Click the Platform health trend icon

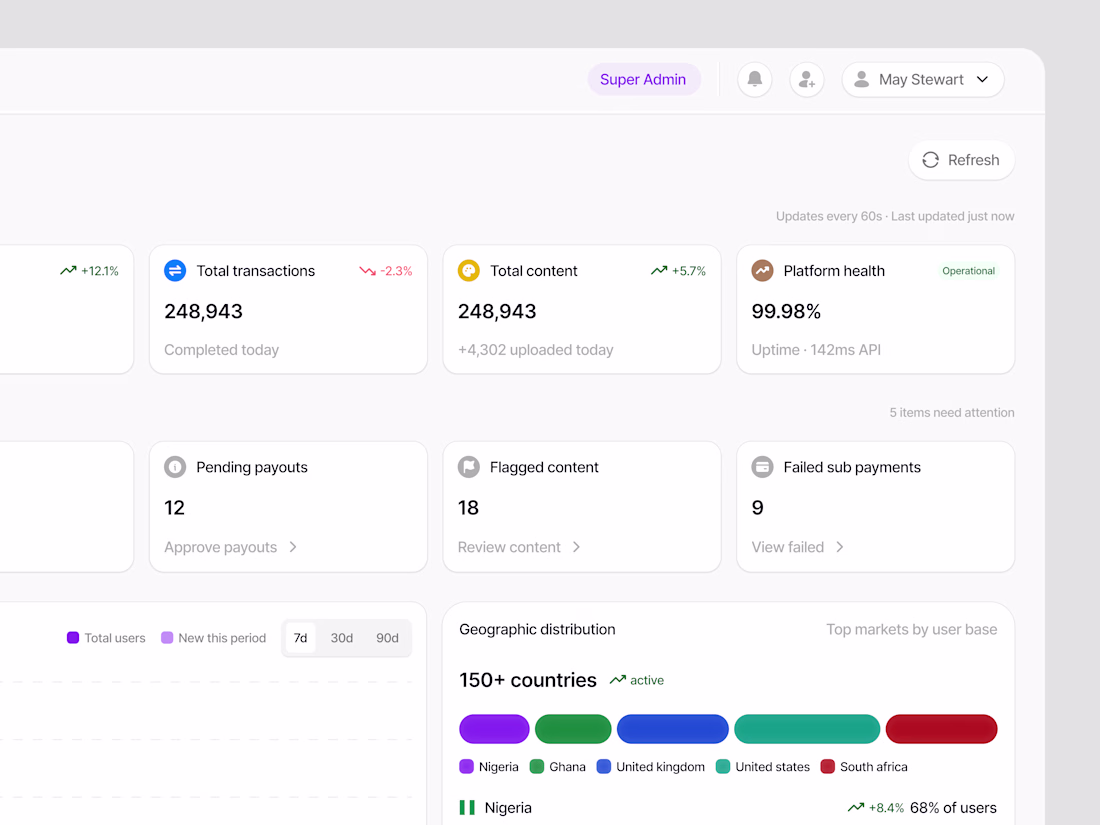point(763,271)
